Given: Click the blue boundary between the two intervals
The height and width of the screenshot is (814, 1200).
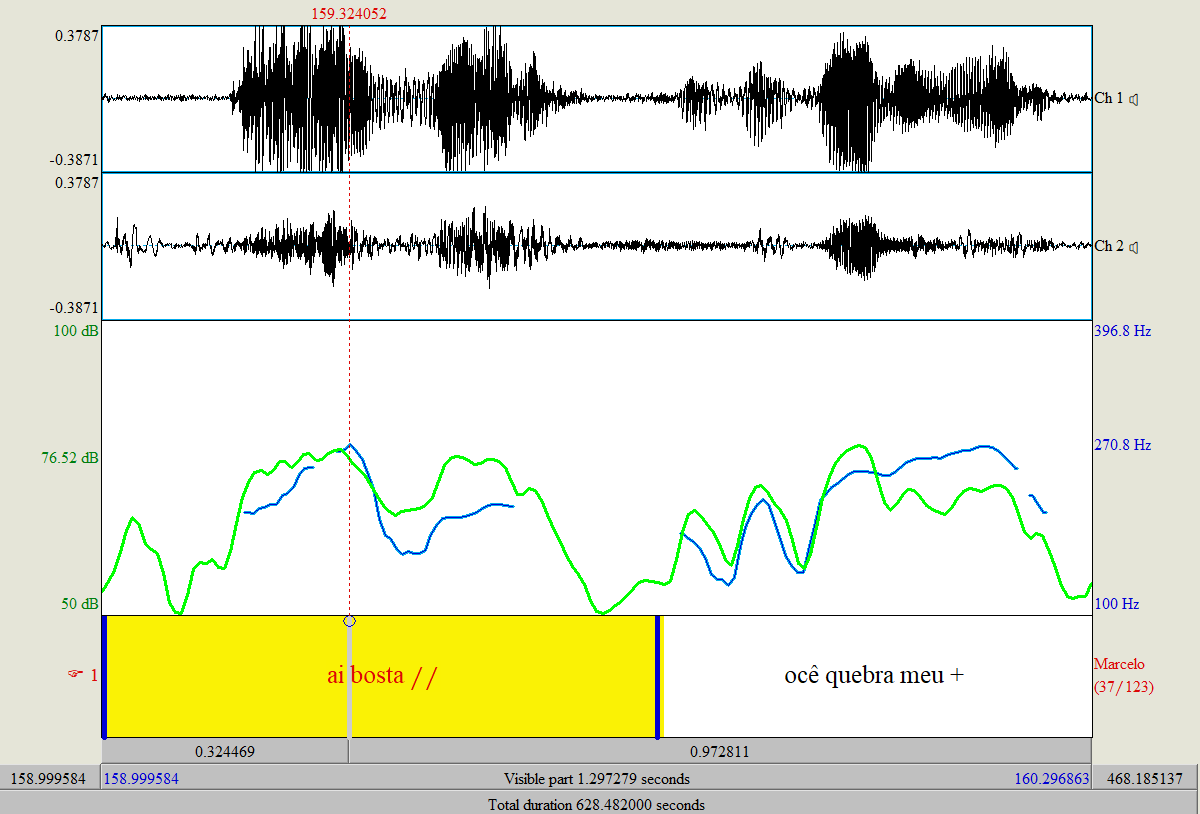Looking at the screenshot, I should point(658,676).
